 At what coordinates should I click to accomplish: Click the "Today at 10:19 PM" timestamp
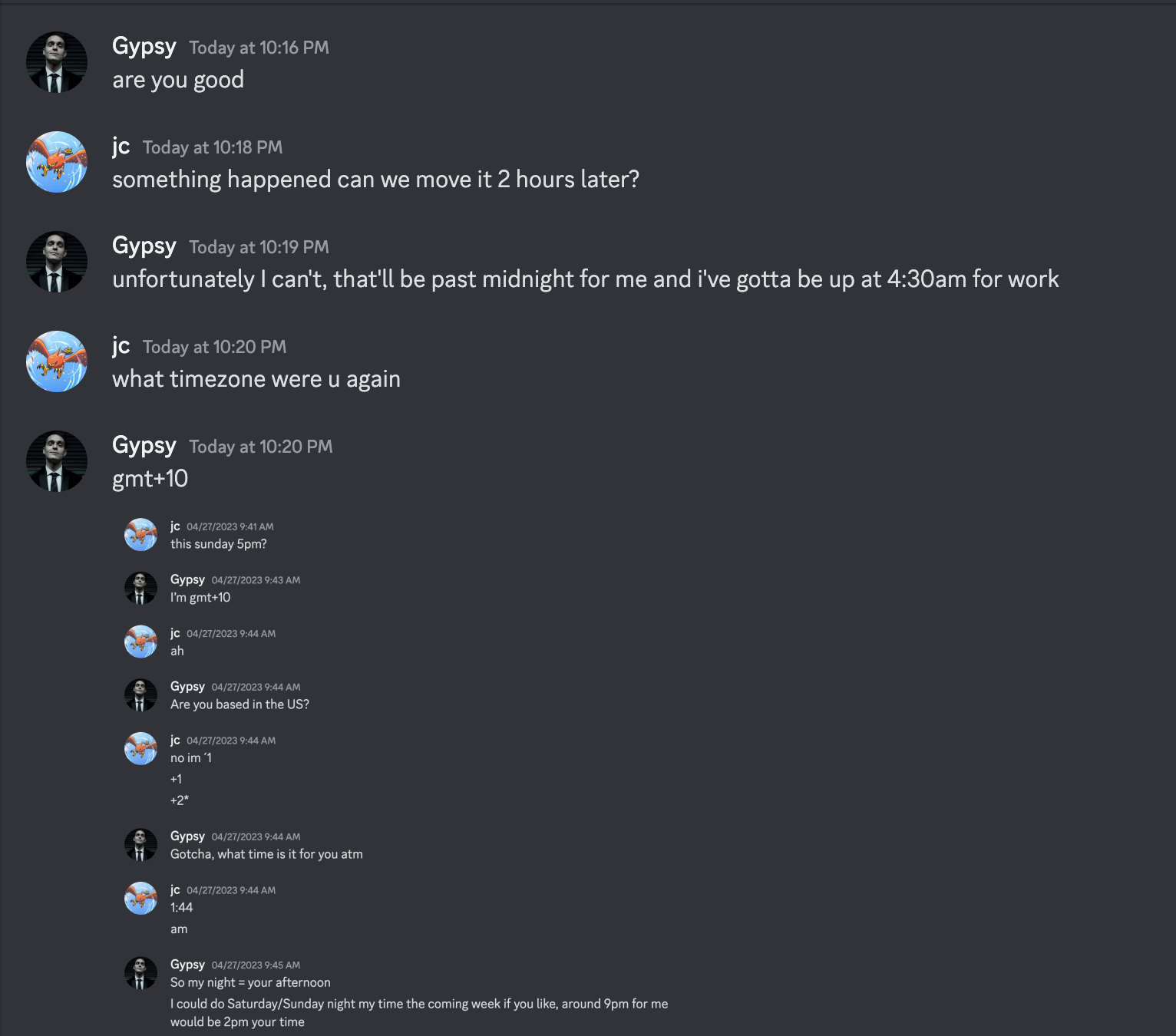tap(259, 247)
